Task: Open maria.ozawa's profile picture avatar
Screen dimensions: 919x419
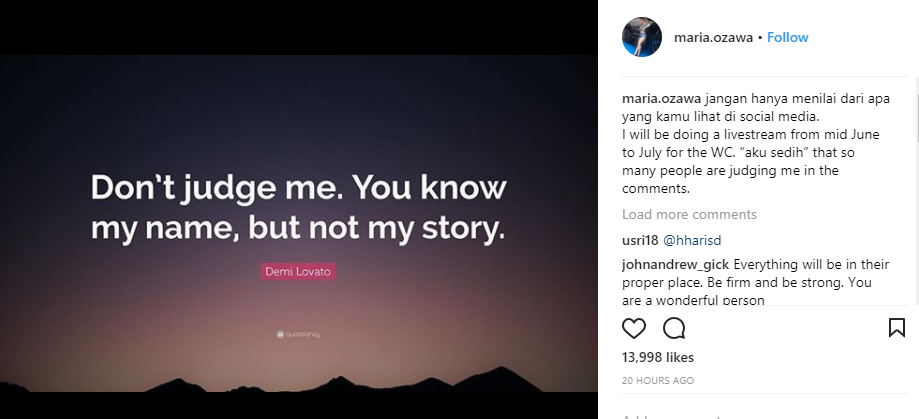Action: pyautogui.click(x=641, y=38)
